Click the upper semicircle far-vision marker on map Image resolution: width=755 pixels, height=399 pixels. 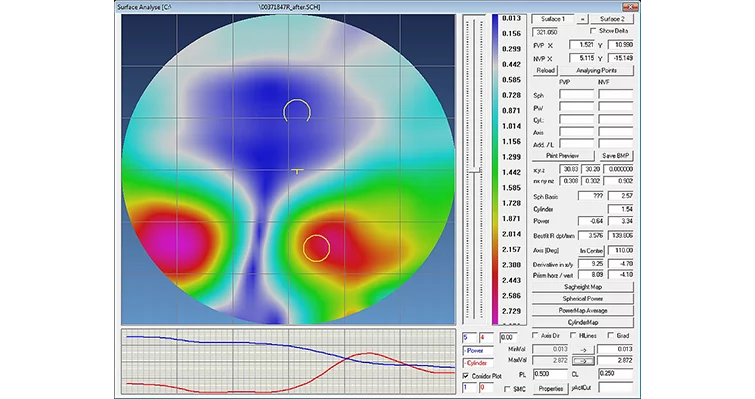pos(297,110)
